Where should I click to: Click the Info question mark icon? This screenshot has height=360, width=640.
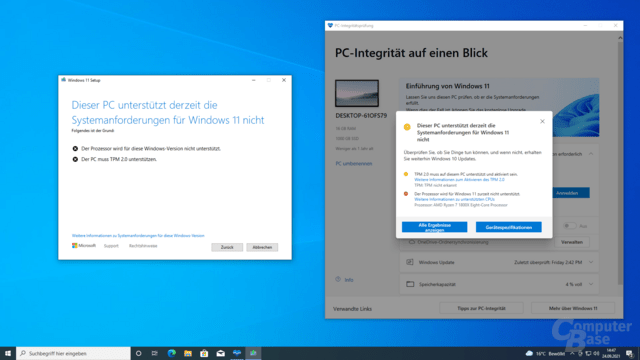pyautogui.click(x=338, y=280)
